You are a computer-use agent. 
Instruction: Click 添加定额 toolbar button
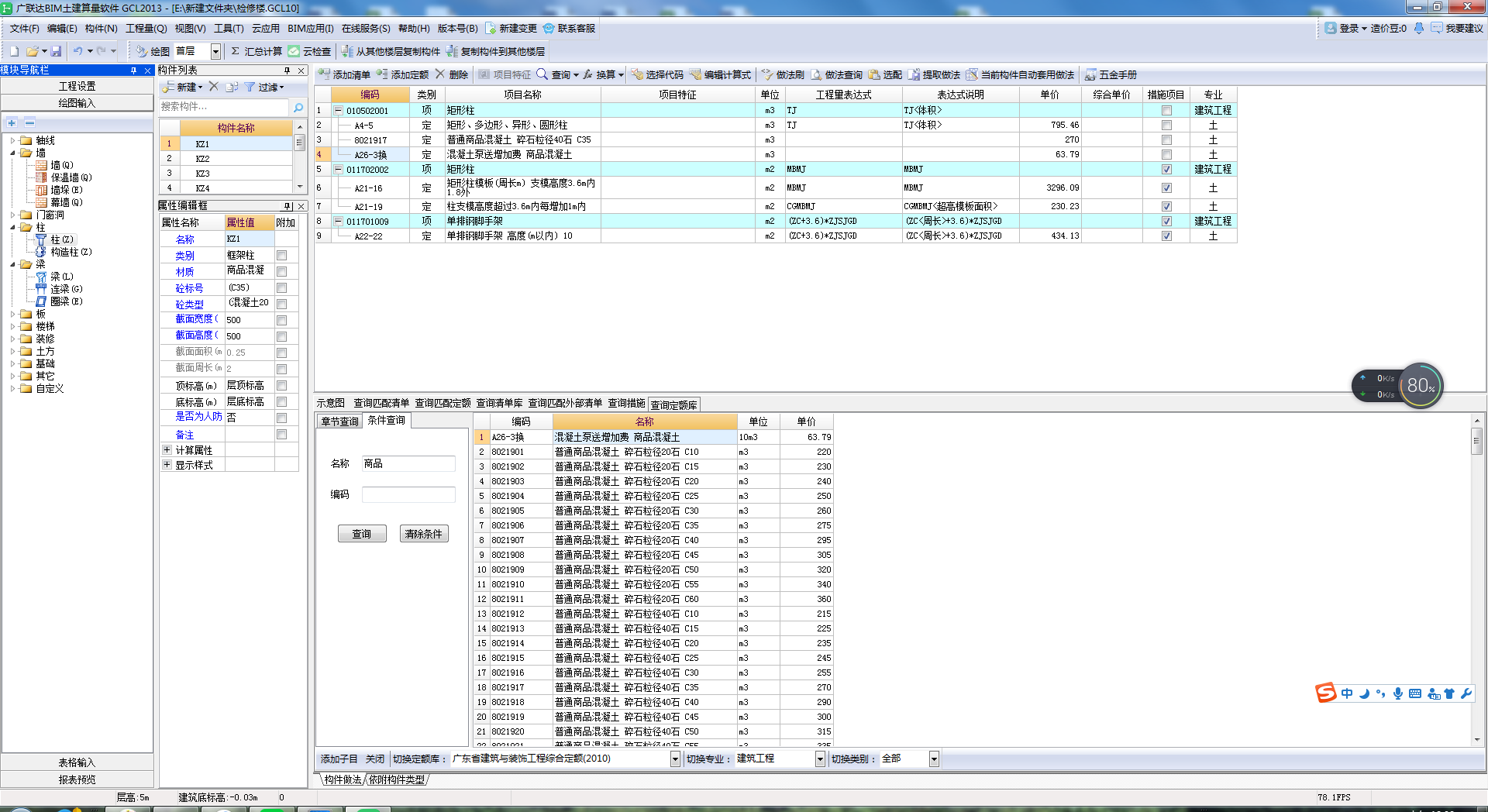tap(403, 74)
